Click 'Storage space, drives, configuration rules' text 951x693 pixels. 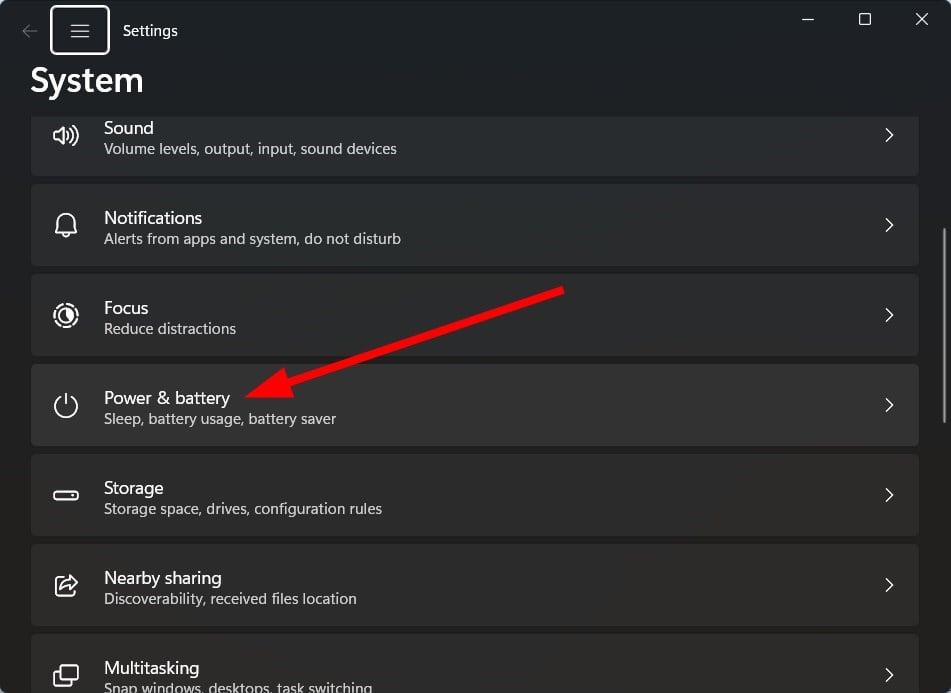click(x=243, y=509)
